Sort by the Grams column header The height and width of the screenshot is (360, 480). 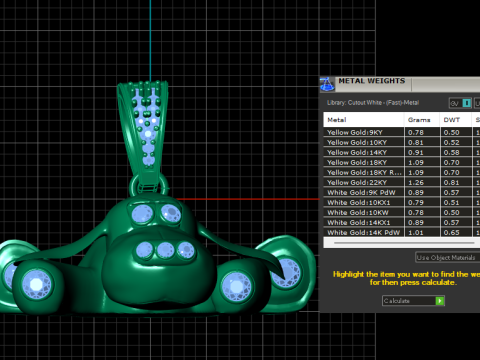[x=422, y=120]
